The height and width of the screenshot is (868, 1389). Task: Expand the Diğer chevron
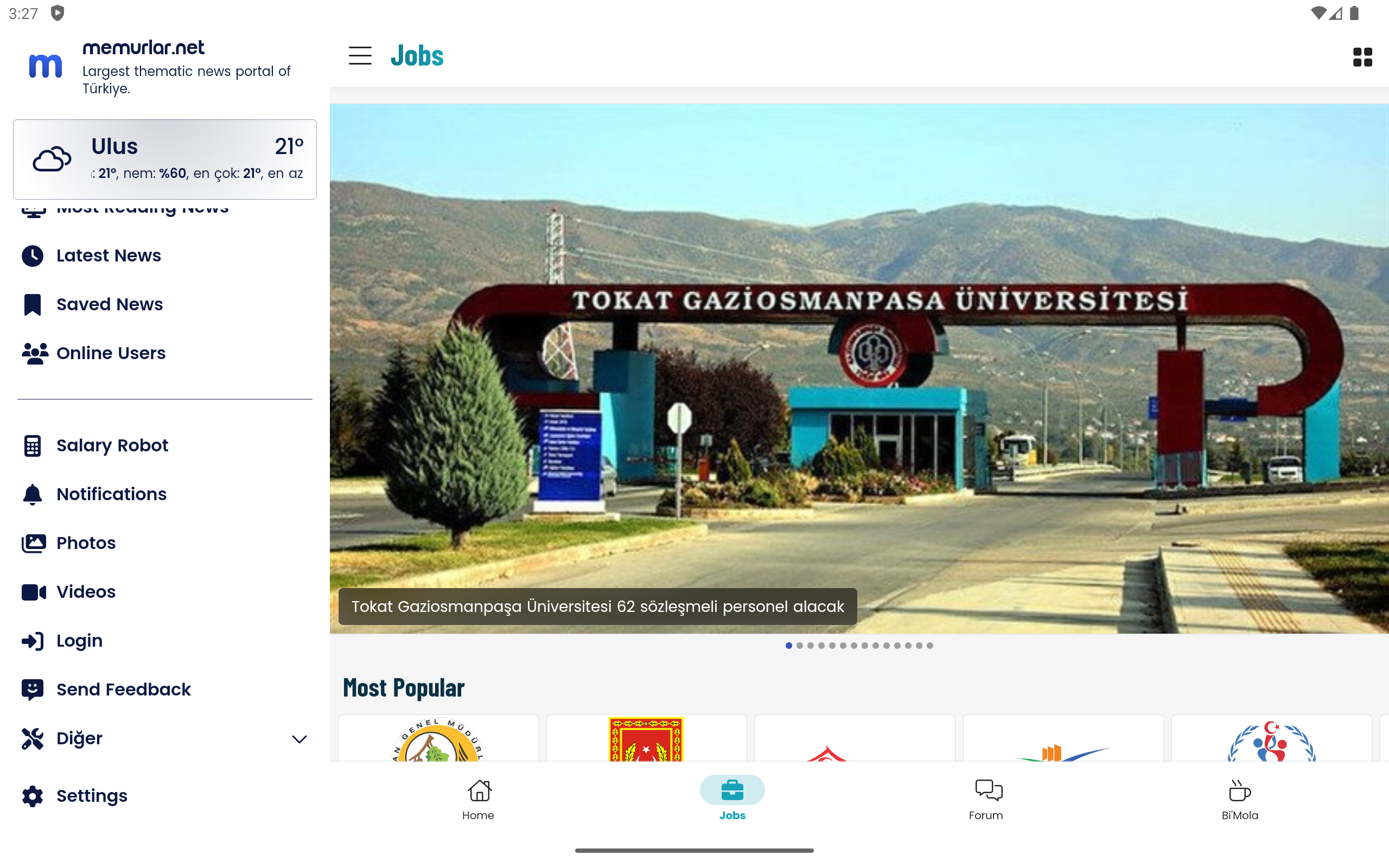pos(299,739)
